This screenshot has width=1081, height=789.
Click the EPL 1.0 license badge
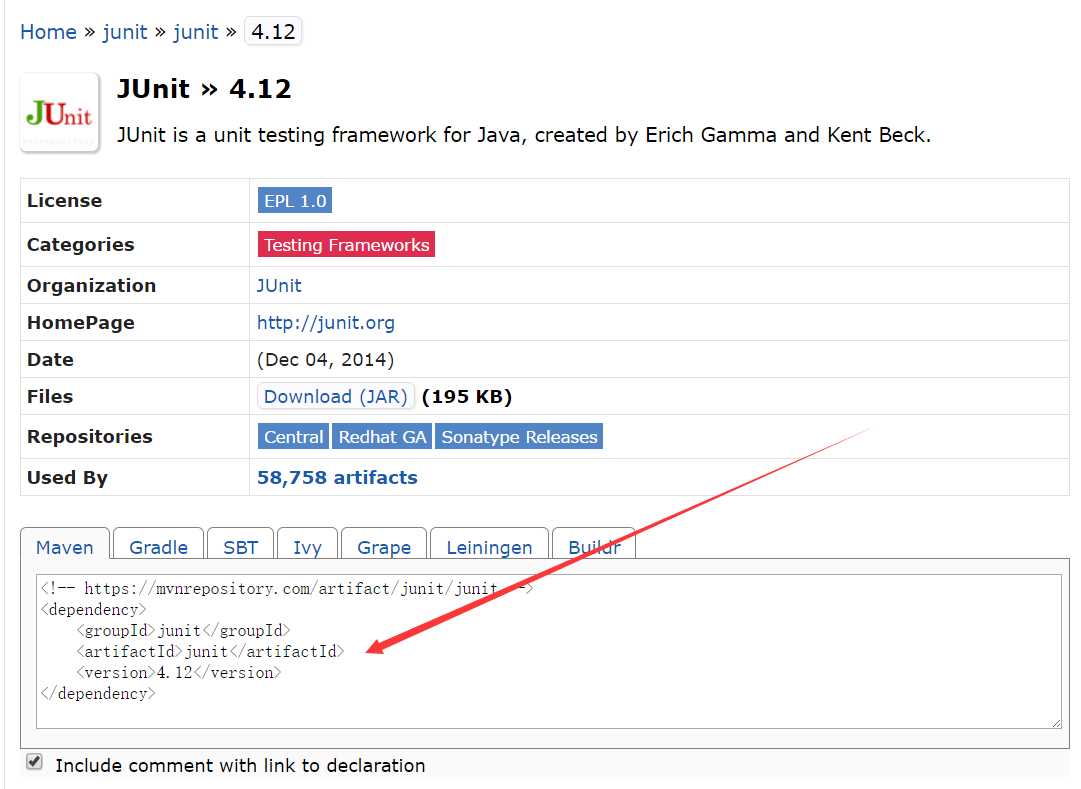click(295, 201)
